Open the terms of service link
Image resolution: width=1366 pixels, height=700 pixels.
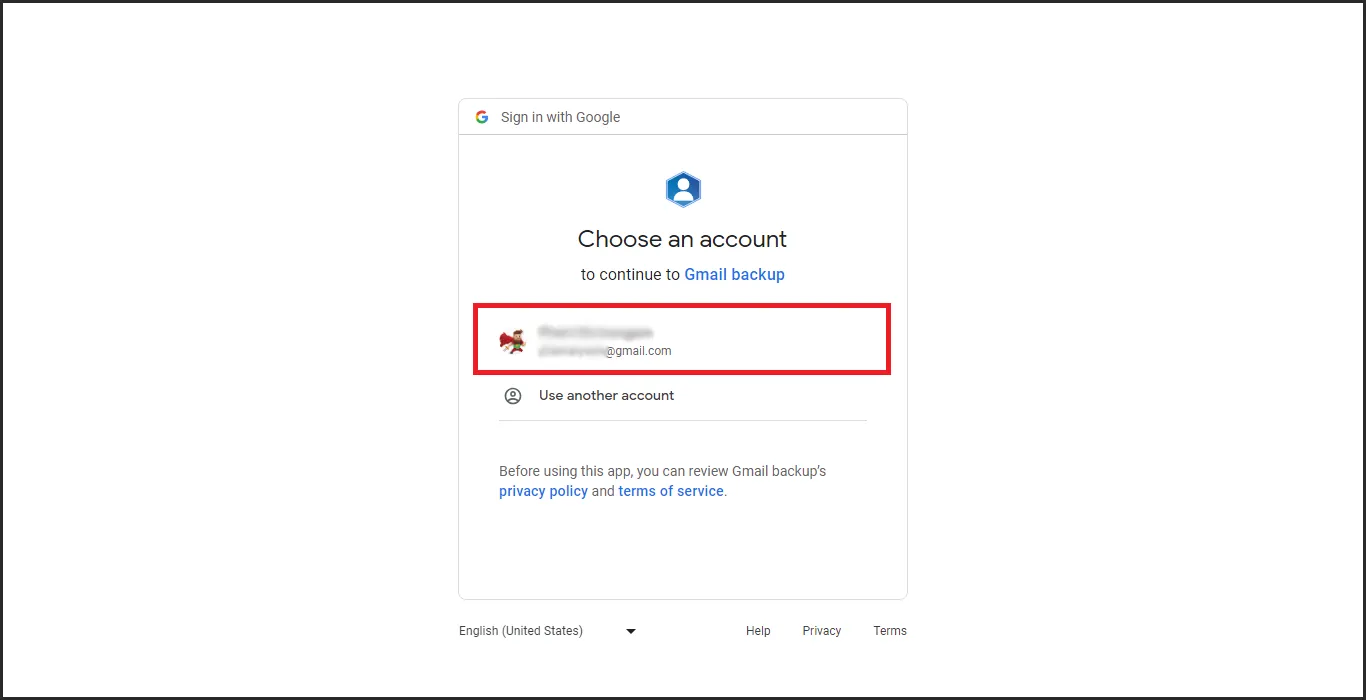(671, 491)
